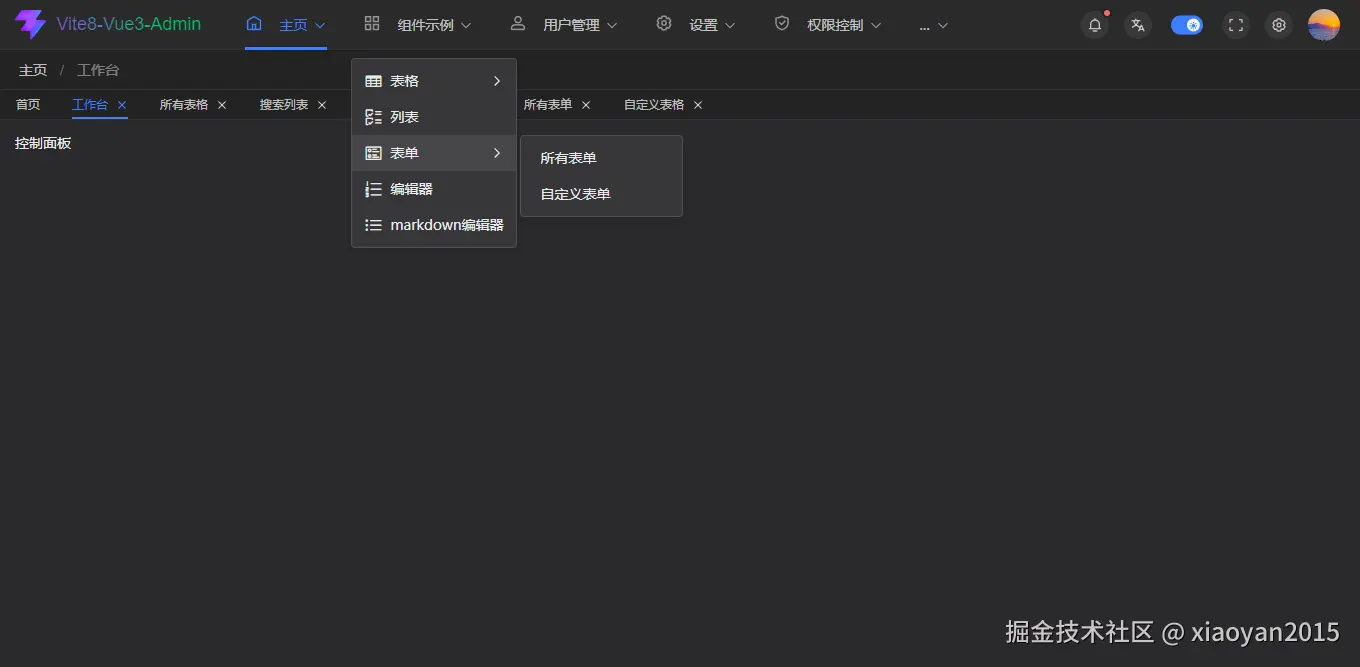Switch to the 搜索列表 tab
The height and width of the screenshot is (667, 1360).
pos(284,105)
